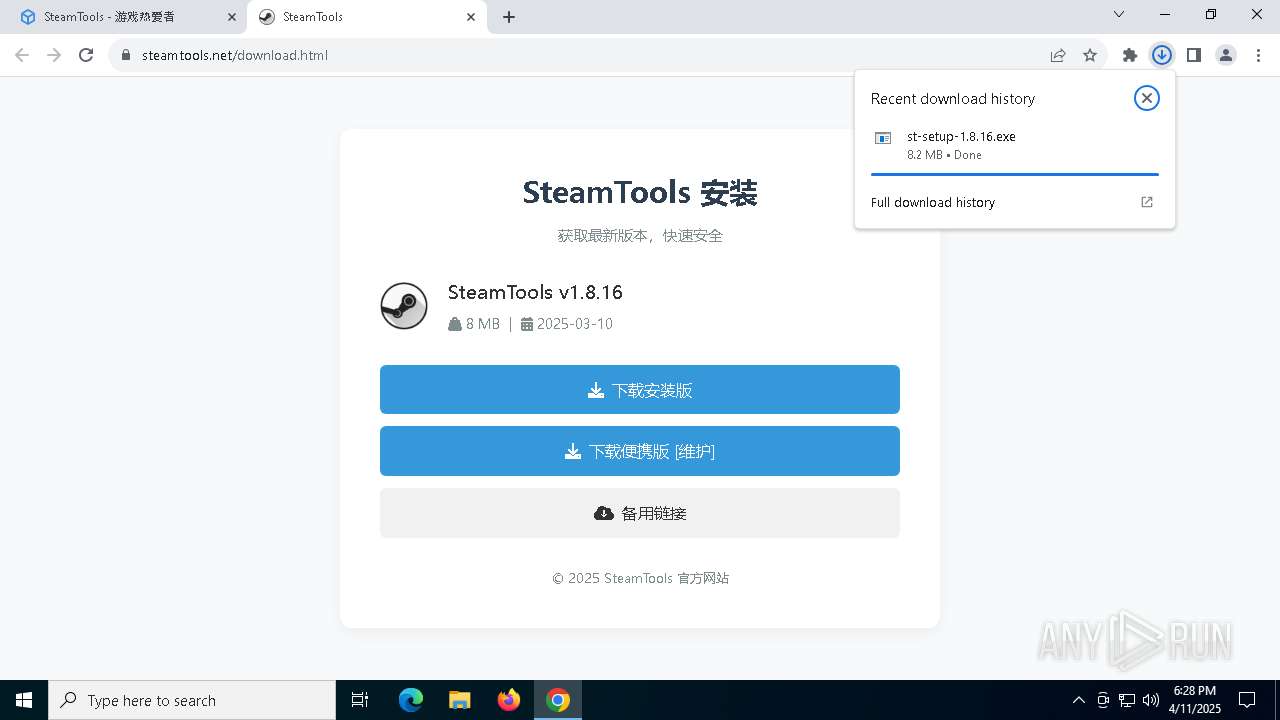
Task: Open Full download history
Action: point(1014,202)
